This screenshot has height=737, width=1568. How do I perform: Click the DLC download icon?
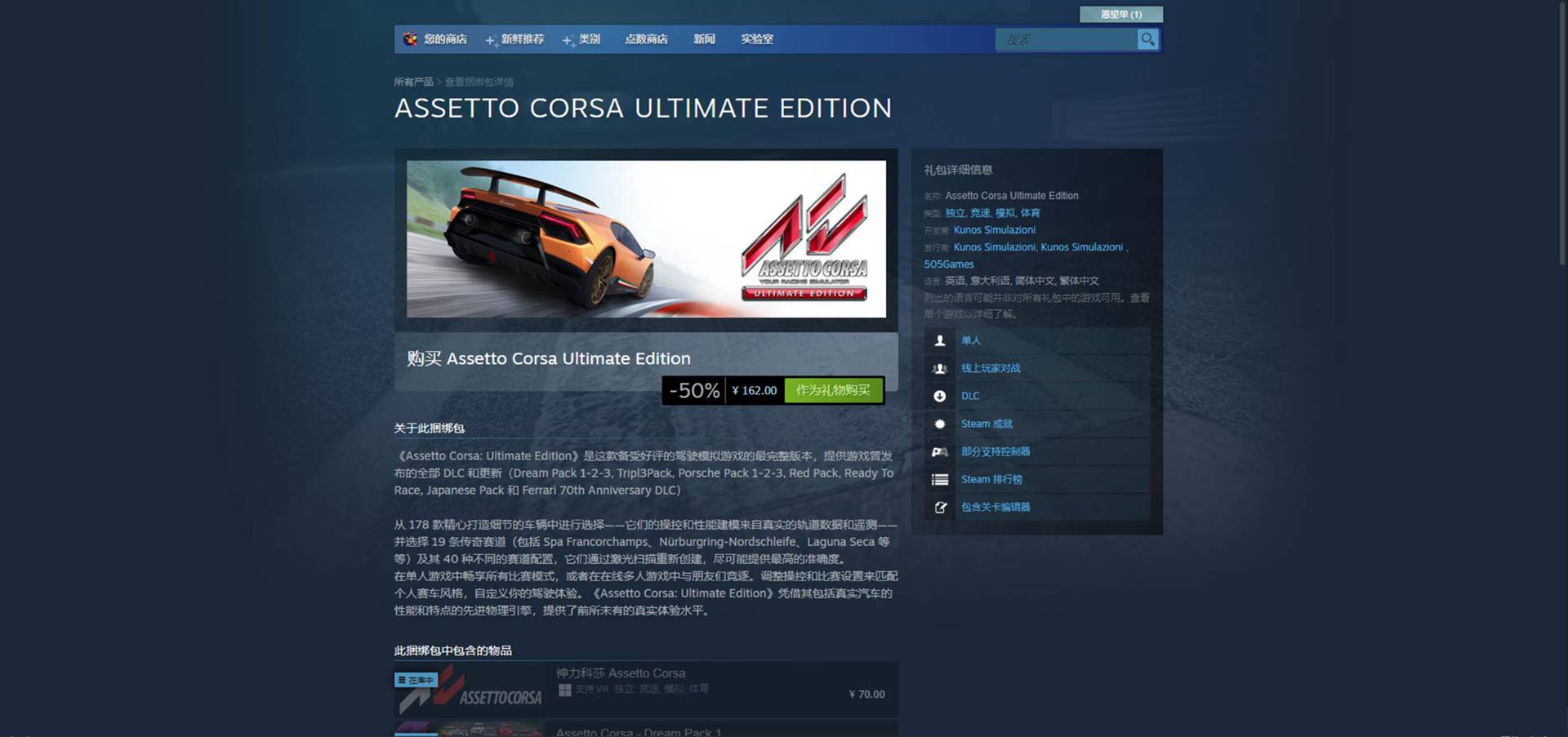[940, 396]
